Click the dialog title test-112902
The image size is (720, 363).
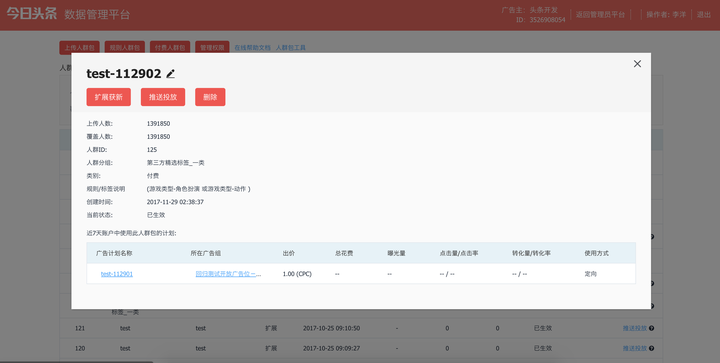pos(124,73)
